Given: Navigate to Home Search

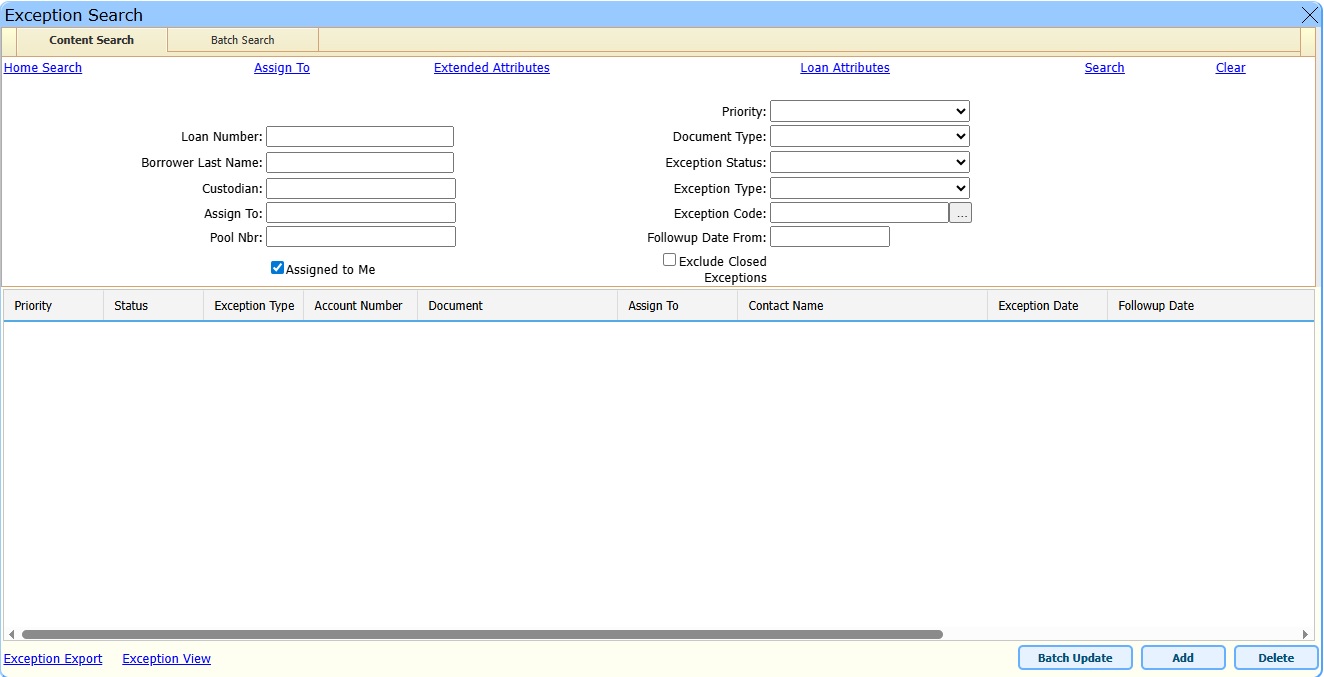Looking at the screenshot, I should [x=42, y=67].
